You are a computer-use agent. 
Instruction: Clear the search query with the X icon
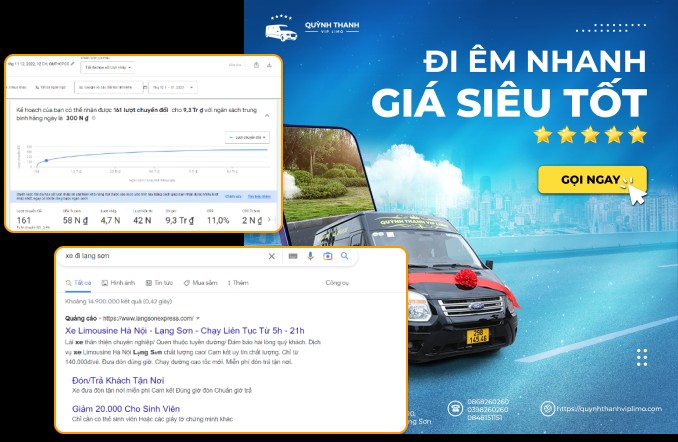(272, 256)
